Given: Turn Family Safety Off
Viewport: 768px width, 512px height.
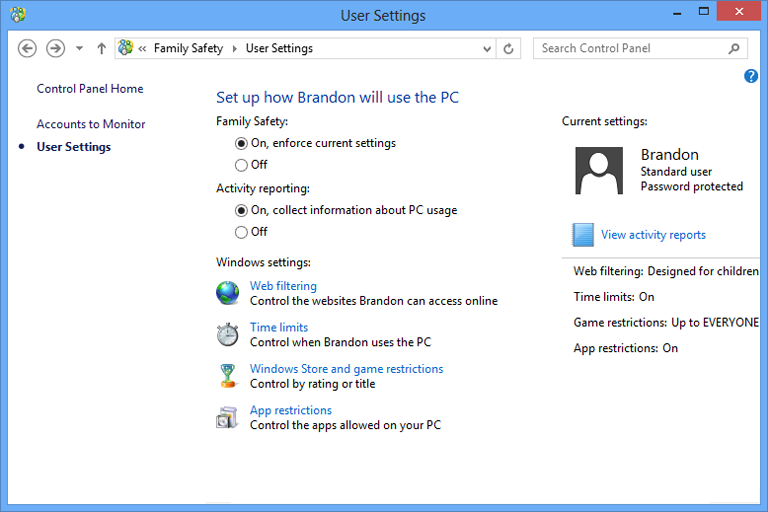Looking at the screenshot, I should pos(241,165).
